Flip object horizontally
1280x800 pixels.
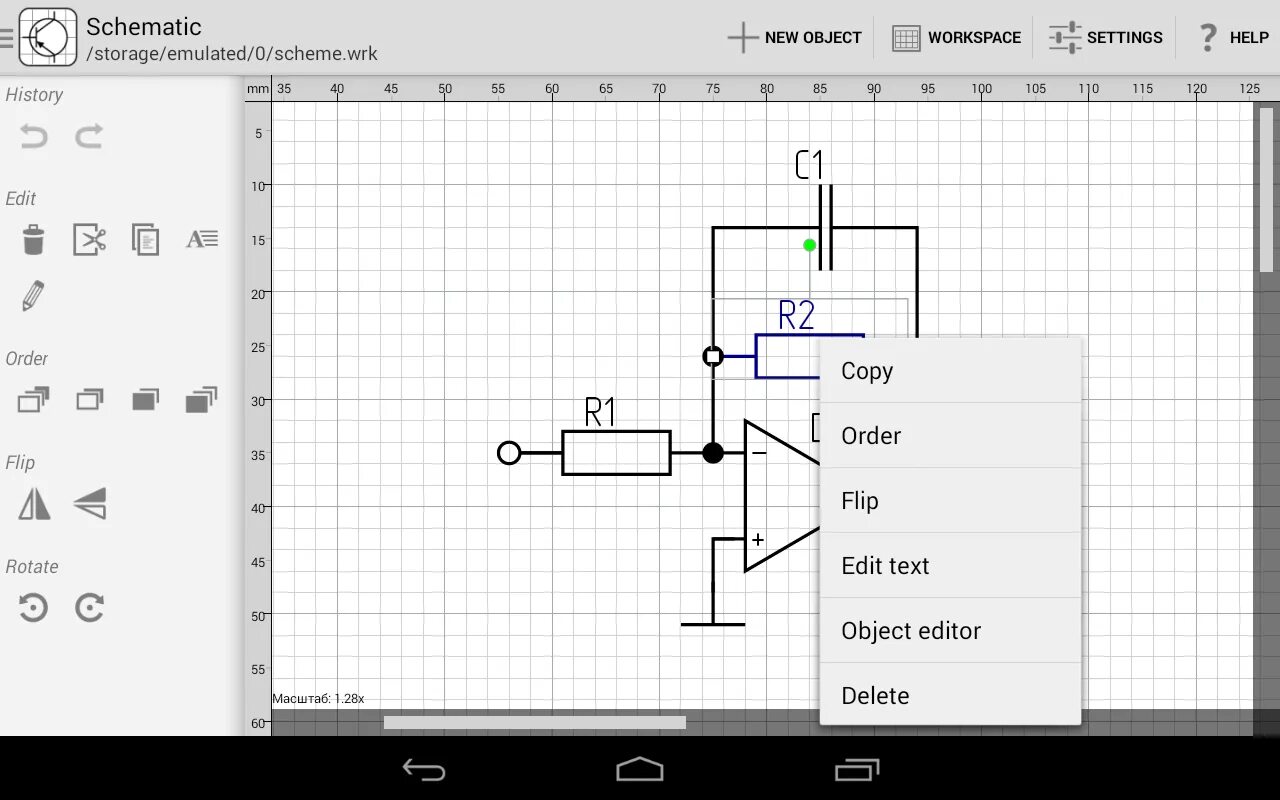pyautogui.click(x=34, y=504)
